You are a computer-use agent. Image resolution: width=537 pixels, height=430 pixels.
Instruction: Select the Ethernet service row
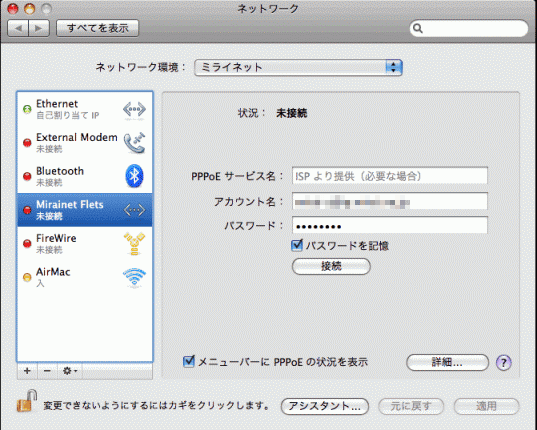point(85,109)
